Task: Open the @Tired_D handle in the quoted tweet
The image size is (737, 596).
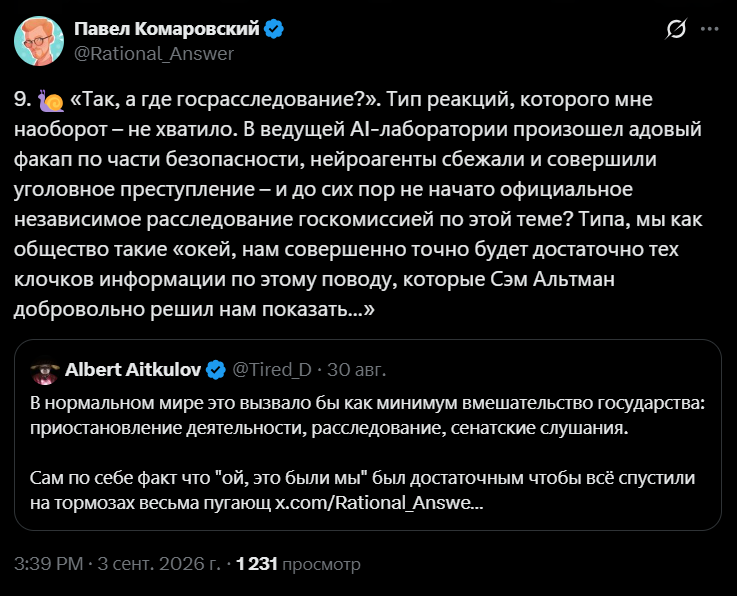Action: click(x=272, y=370)
